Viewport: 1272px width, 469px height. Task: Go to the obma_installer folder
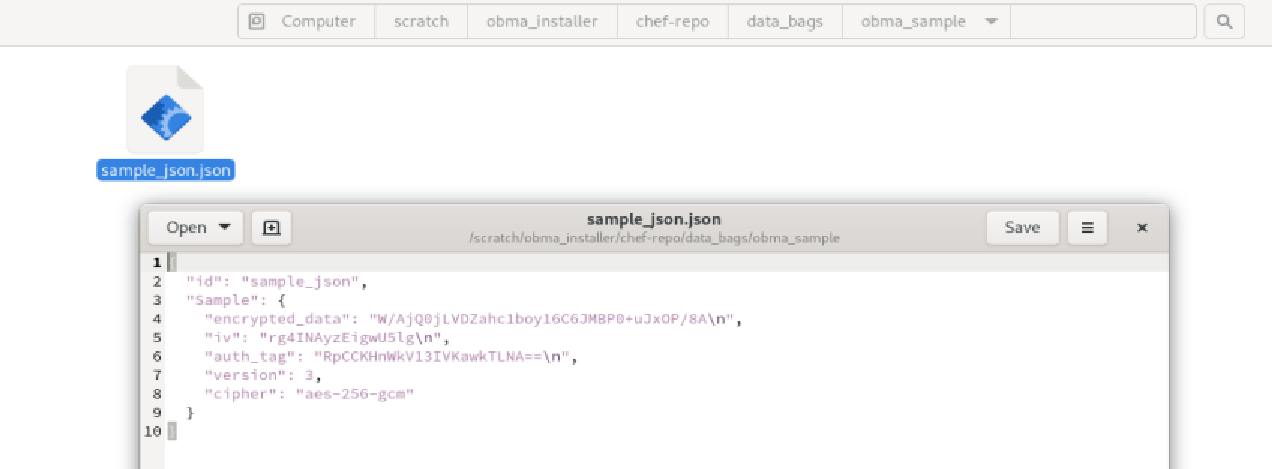click(542, 21)
